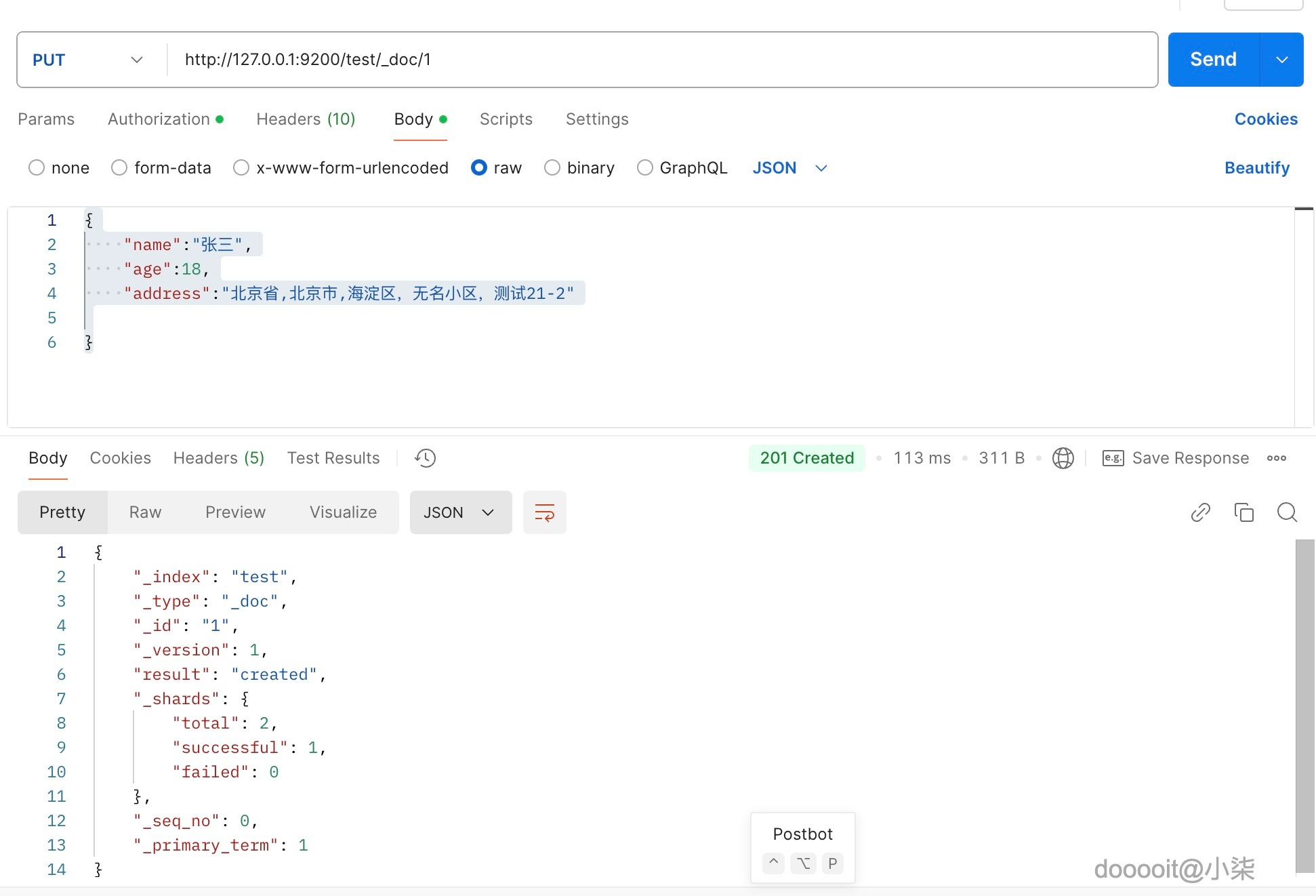Open the three-dots response options
This screenshot has width=1316, height=896.
click(x=1277, y=458)
